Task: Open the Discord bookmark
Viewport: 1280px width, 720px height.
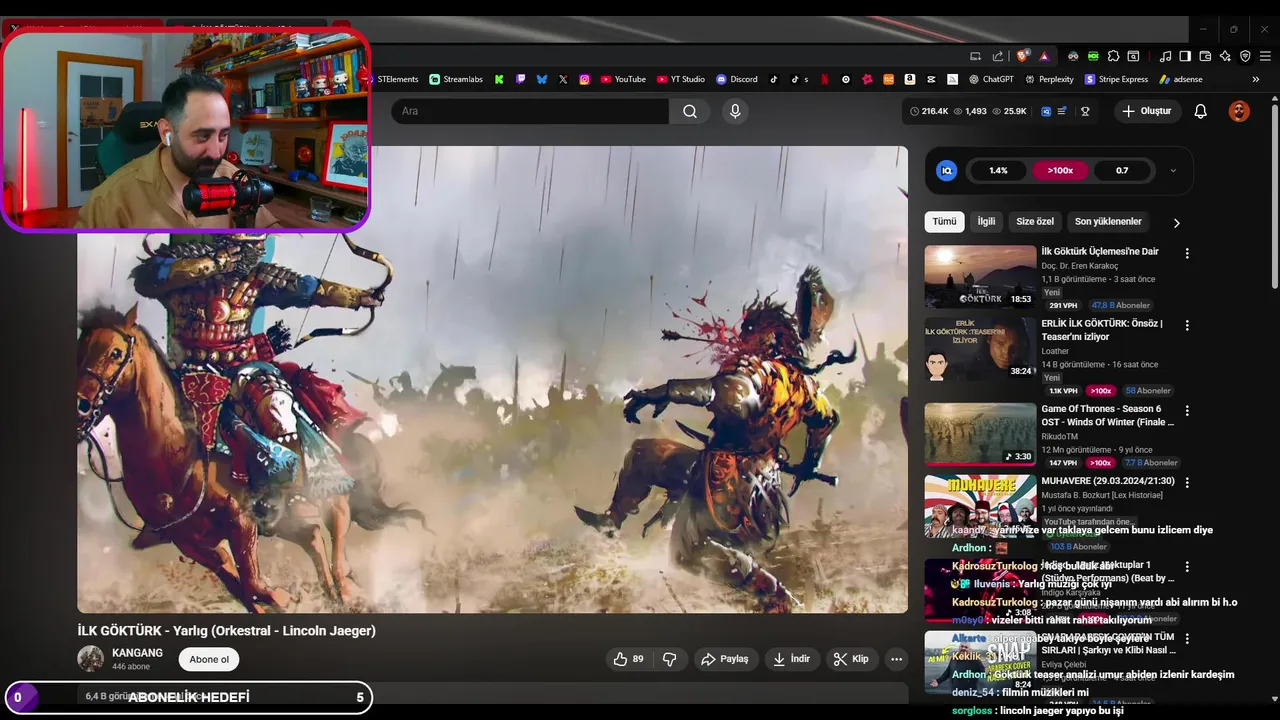Action: (x=737, y=79)
